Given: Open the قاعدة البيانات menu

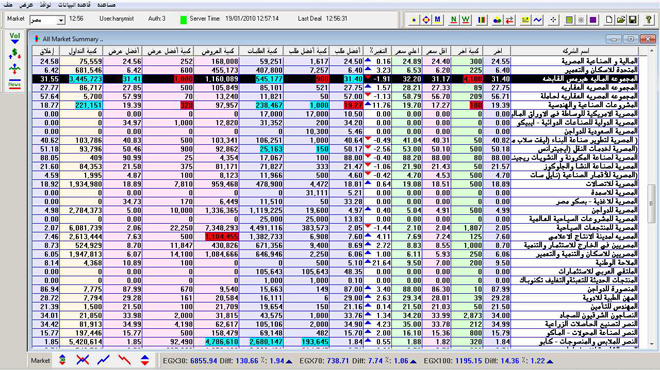Looking at the screenshot, I should 74,5.
